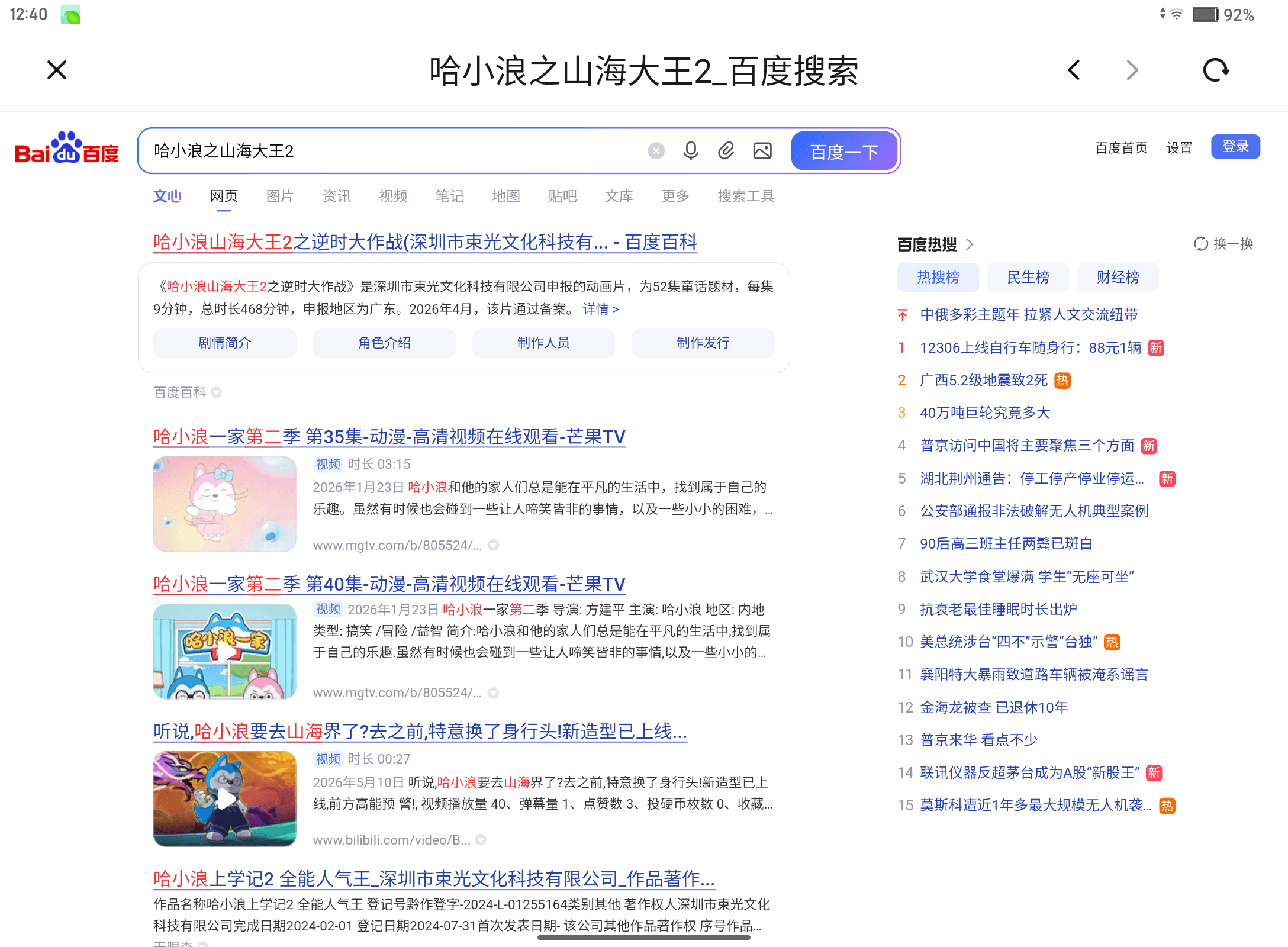Click the battery indicator in status bar
The height and width of the screenshot is (947, 1288).
(x=1205, y=14)
